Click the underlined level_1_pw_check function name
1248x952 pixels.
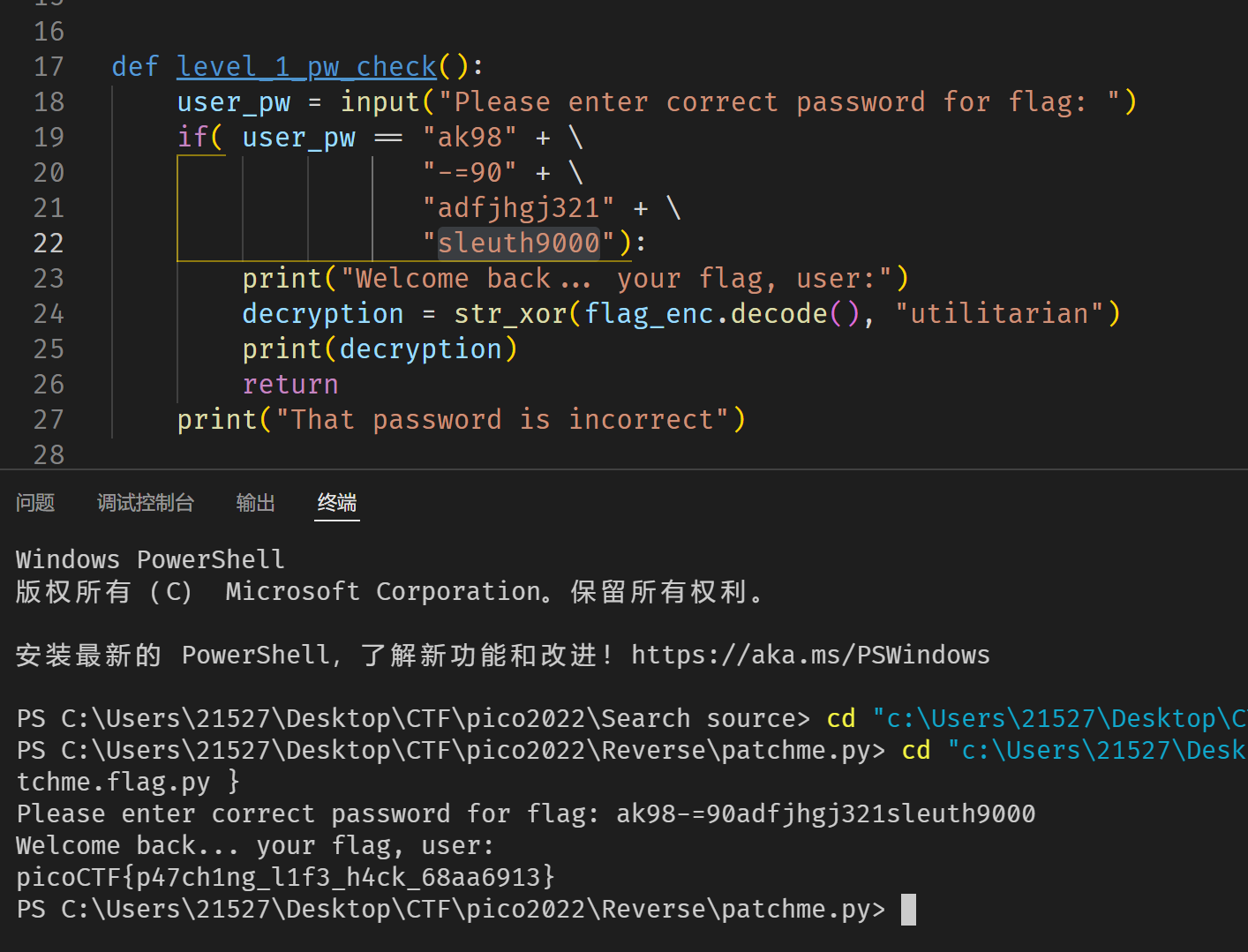pos(306,65)
